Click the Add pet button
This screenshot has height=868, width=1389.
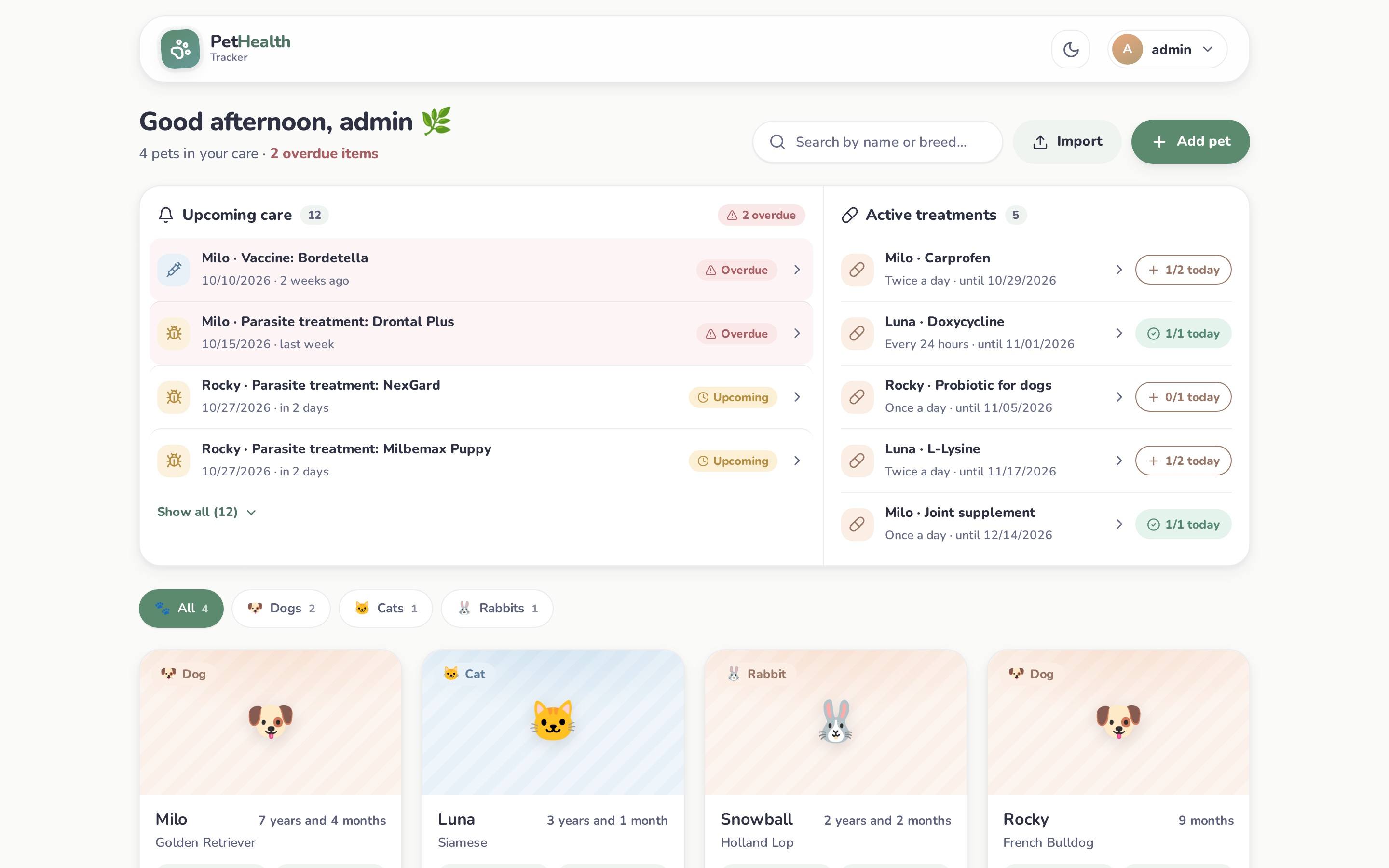(1190, 141)
